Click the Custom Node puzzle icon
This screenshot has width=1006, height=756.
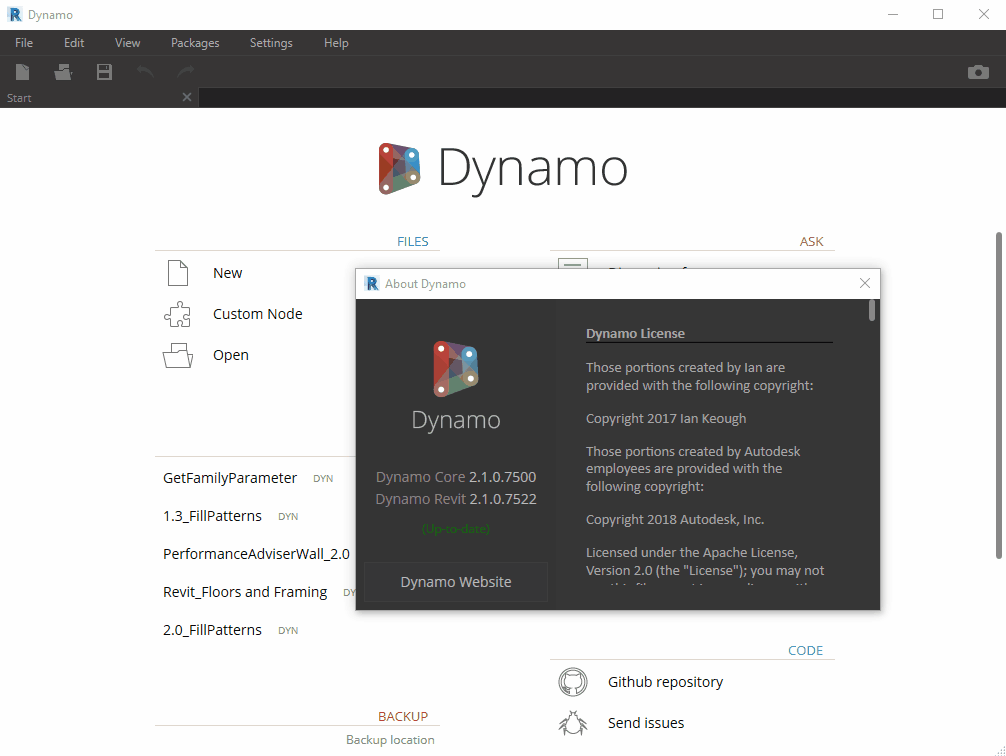(x=178, y=314)
